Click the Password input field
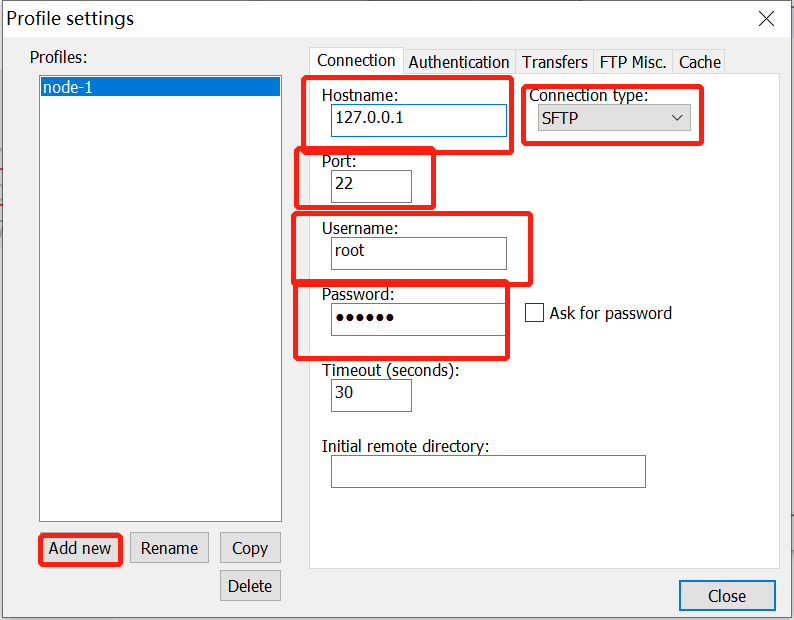 pyautogui.click(x=419, y=319)
